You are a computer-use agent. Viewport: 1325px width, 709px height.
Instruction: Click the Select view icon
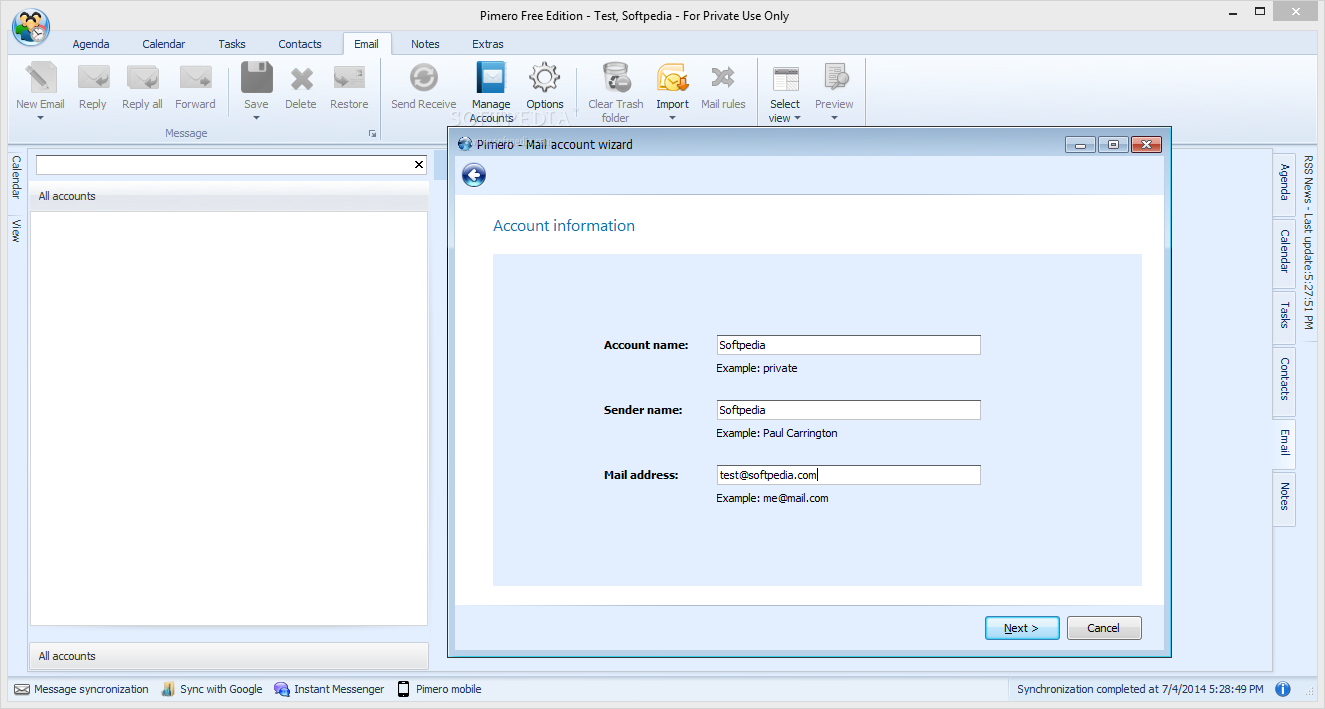pyautogui.click(x=786, y=78)
